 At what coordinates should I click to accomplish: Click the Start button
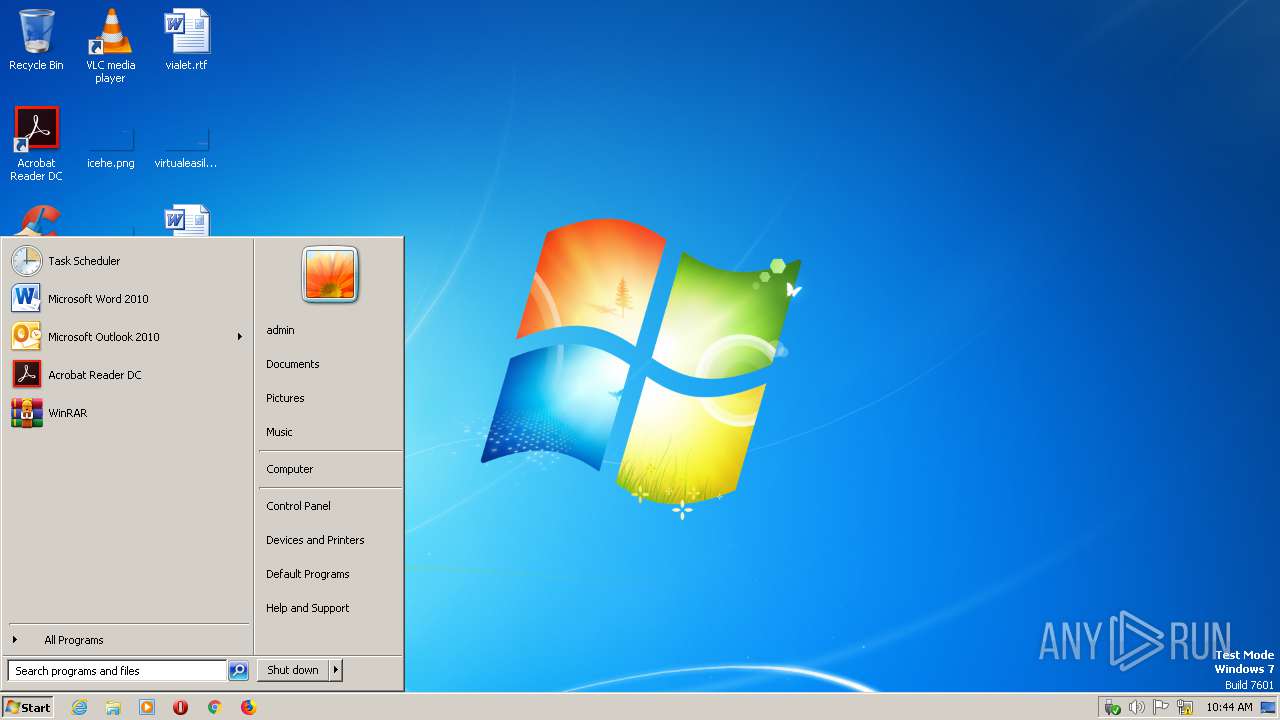click(28, 707)
